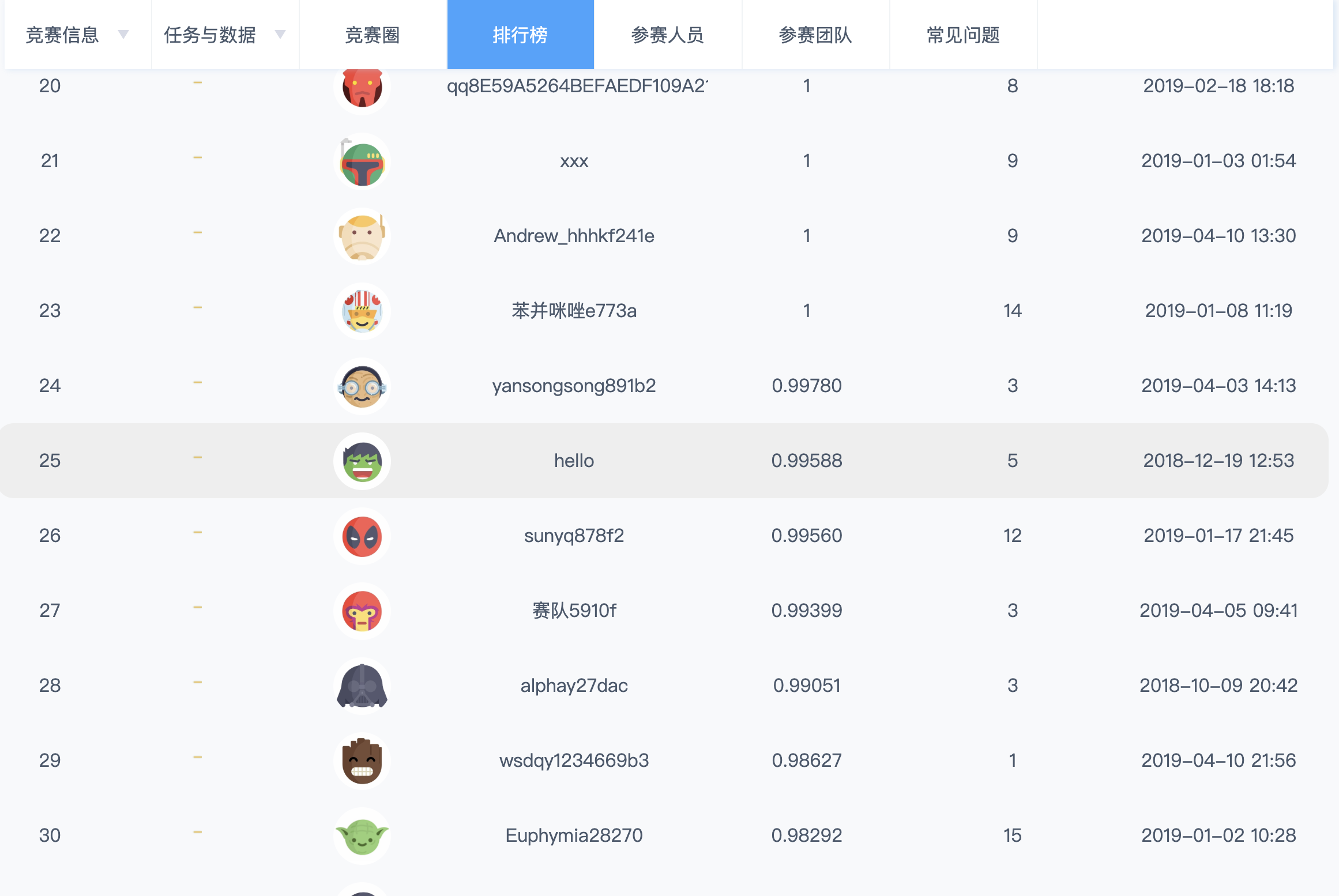Click the green Boba Fett helmet avatar
Viewport: 1339px width, 896px height.
coord(362,163)
